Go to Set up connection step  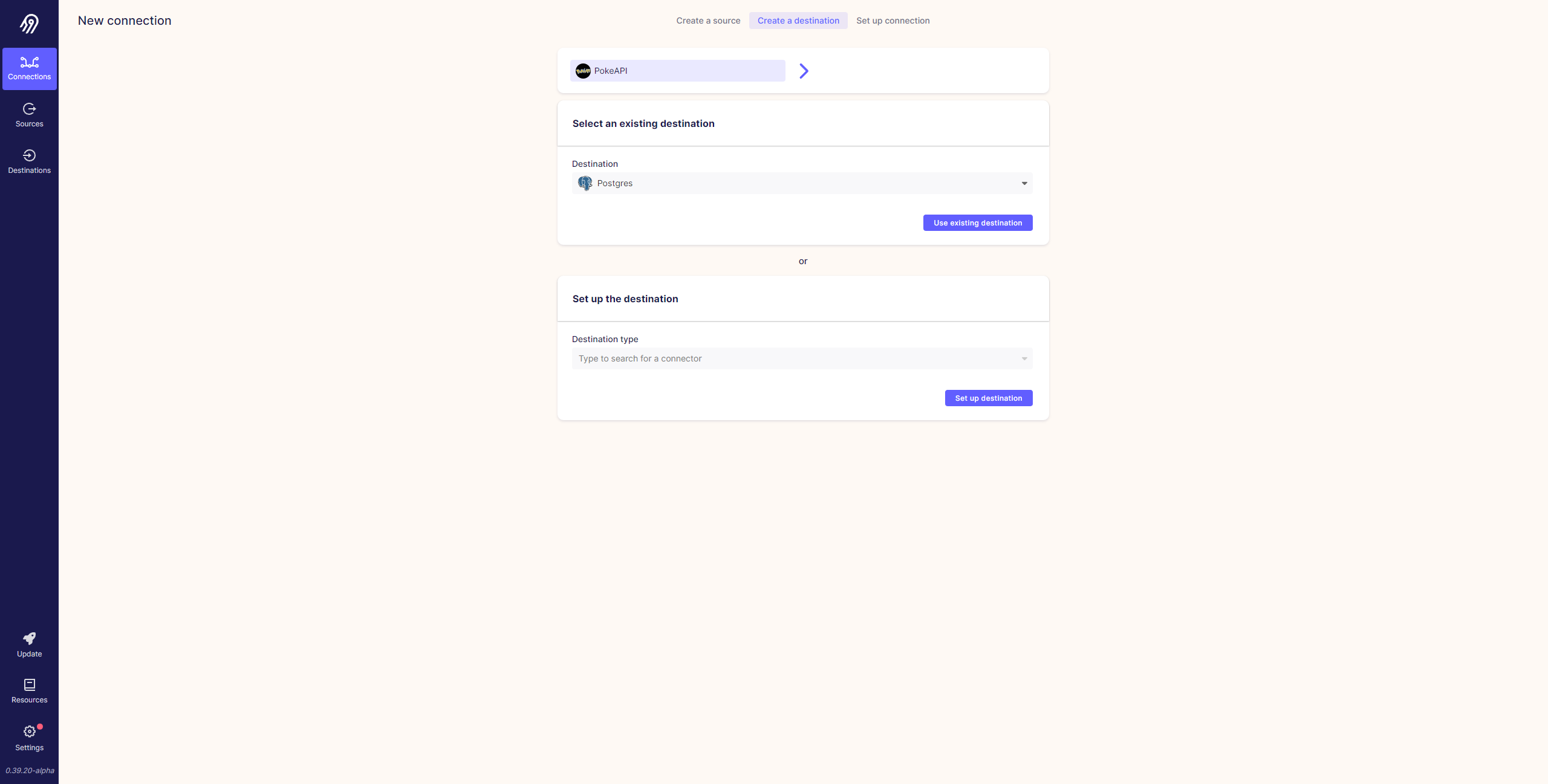point(893,21)
